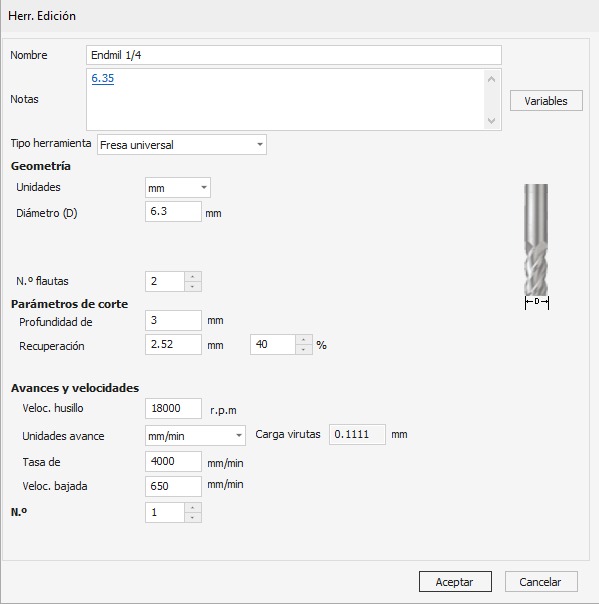
Task: Increase tool N.º with up arrow
Action: (193, 508)
